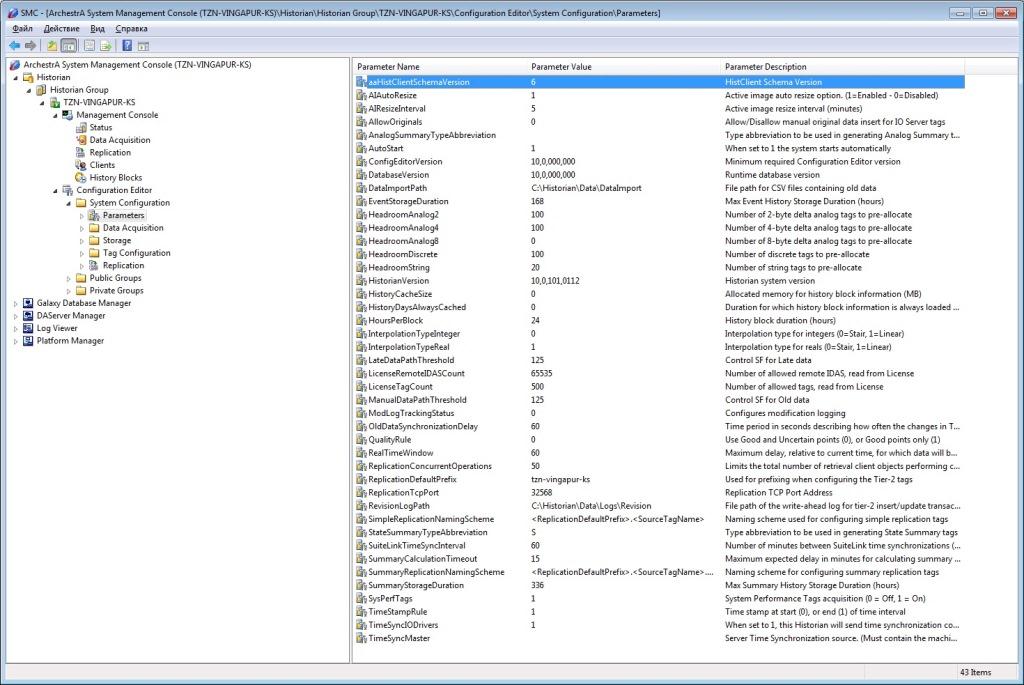Open the History Blocks node icon

[81, 178]
